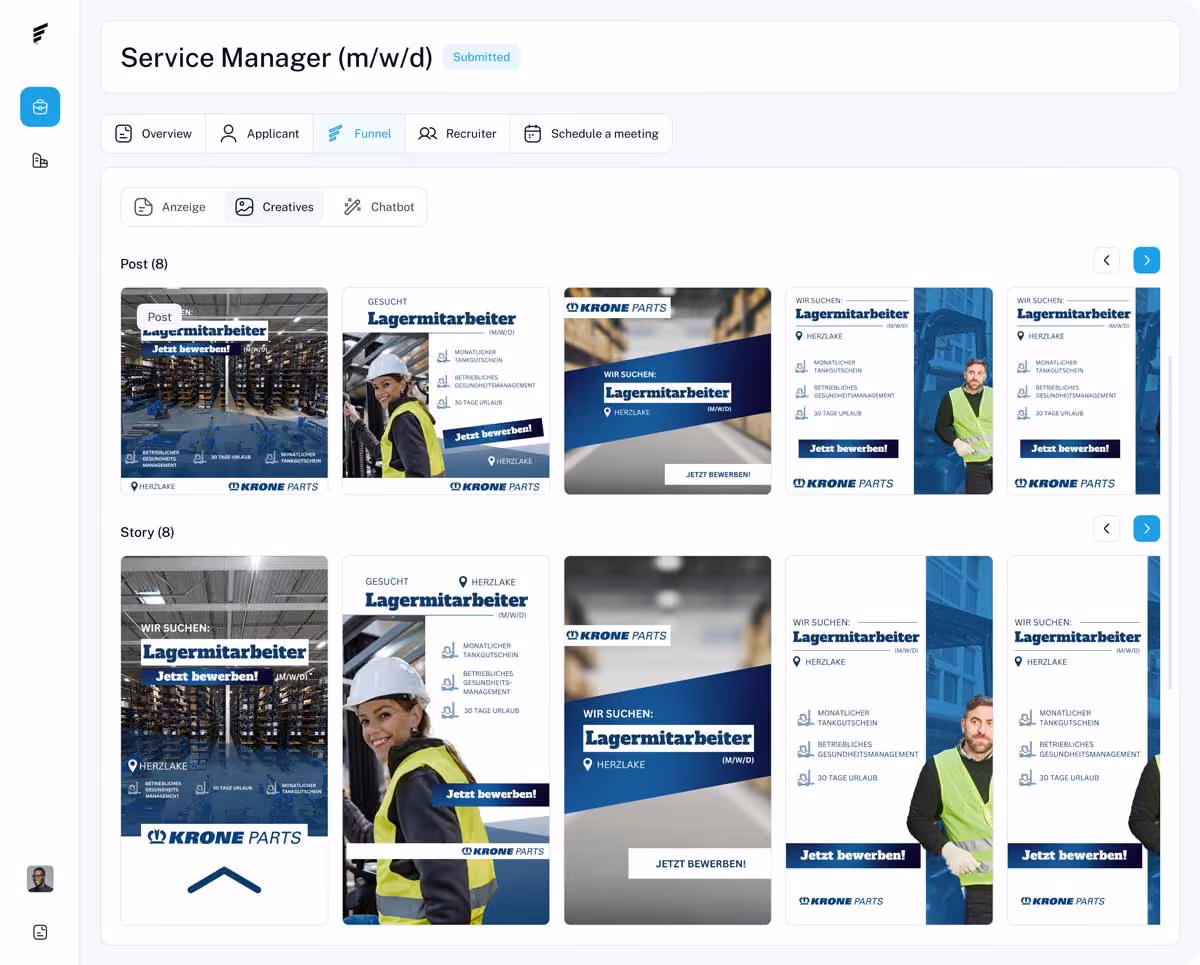Open Story creative with woman in helmet
The height and width of the screenshot is (965, 1200).
(x=446, y=740)
